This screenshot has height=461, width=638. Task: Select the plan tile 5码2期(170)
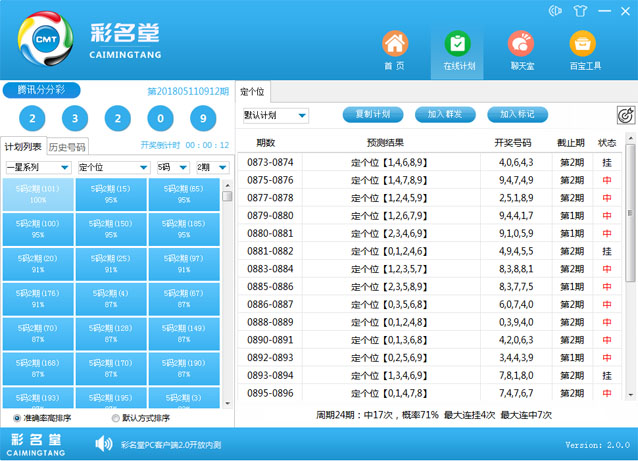(111, 369)
